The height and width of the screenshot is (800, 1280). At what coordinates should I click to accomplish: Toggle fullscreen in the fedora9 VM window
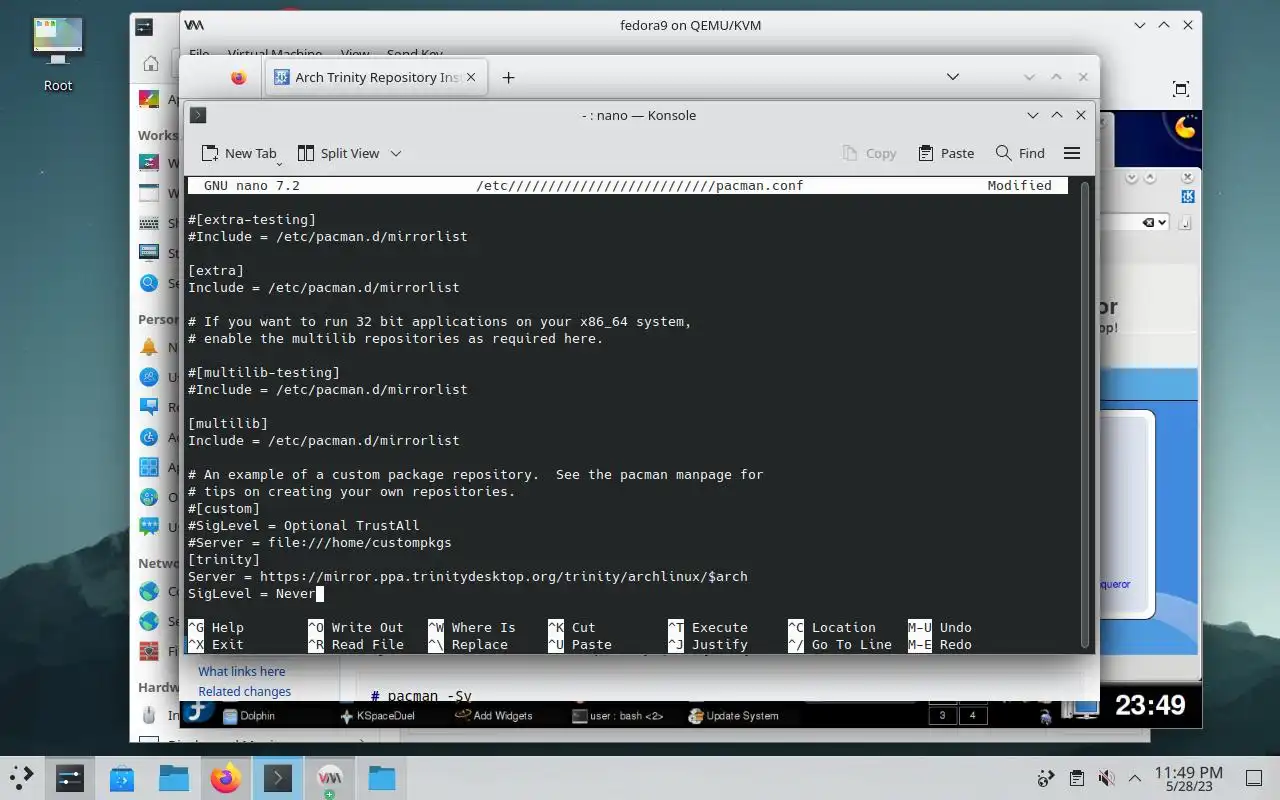pos(1180,88)
